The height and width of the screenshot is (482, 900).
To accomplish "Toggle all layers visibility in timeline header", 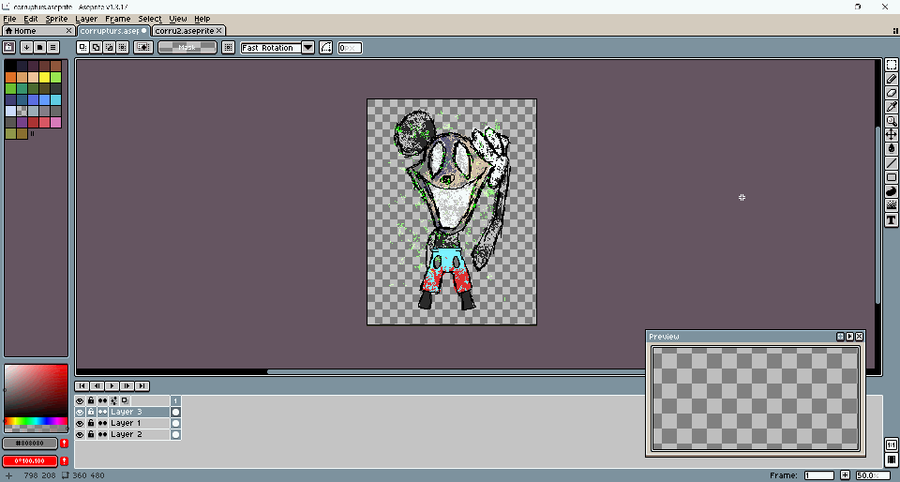I will click(80, 401).
